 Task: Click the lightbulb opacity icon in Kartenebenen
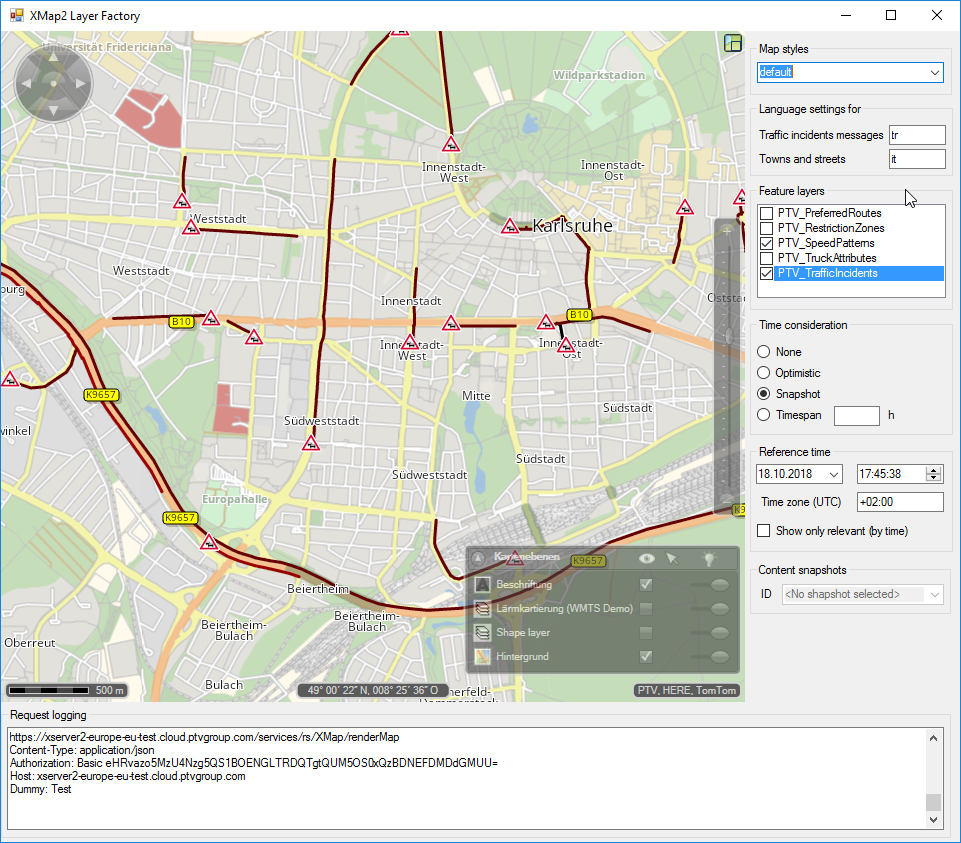click(709, 559)
